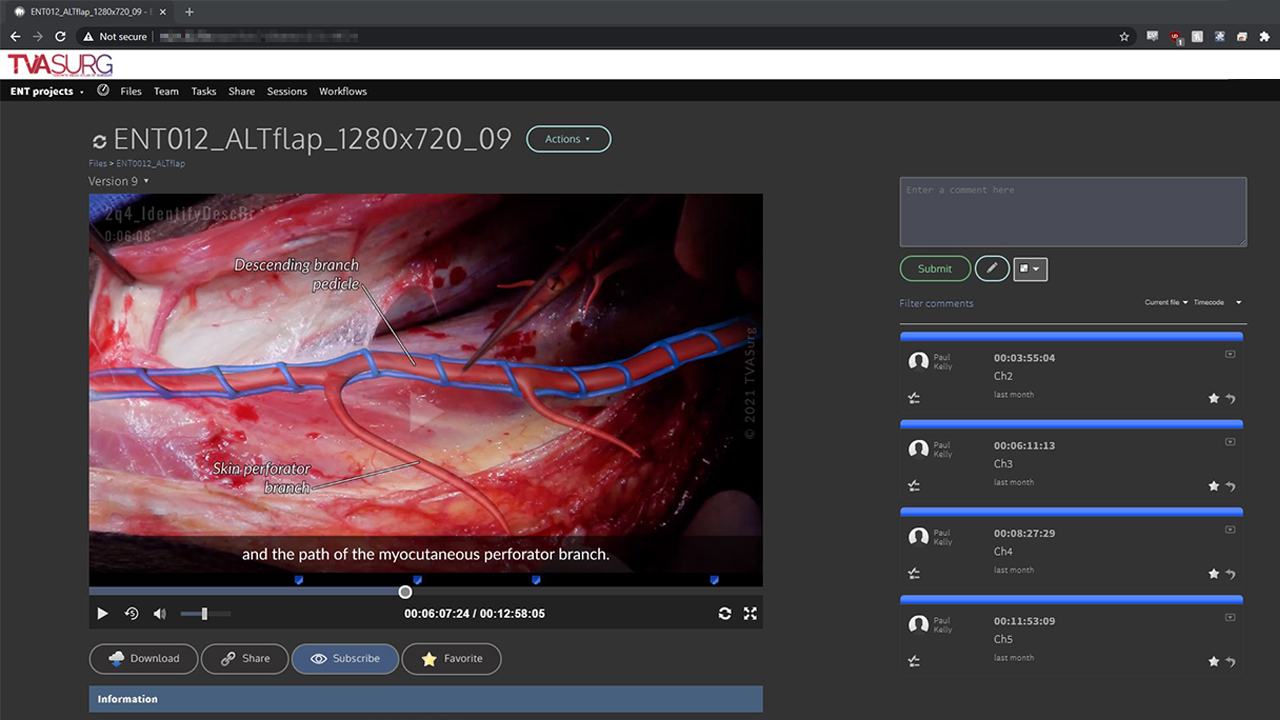Open browser Extensions puzzle icon
This screenshot has height=720, width=1280.
click(1264, 36)
